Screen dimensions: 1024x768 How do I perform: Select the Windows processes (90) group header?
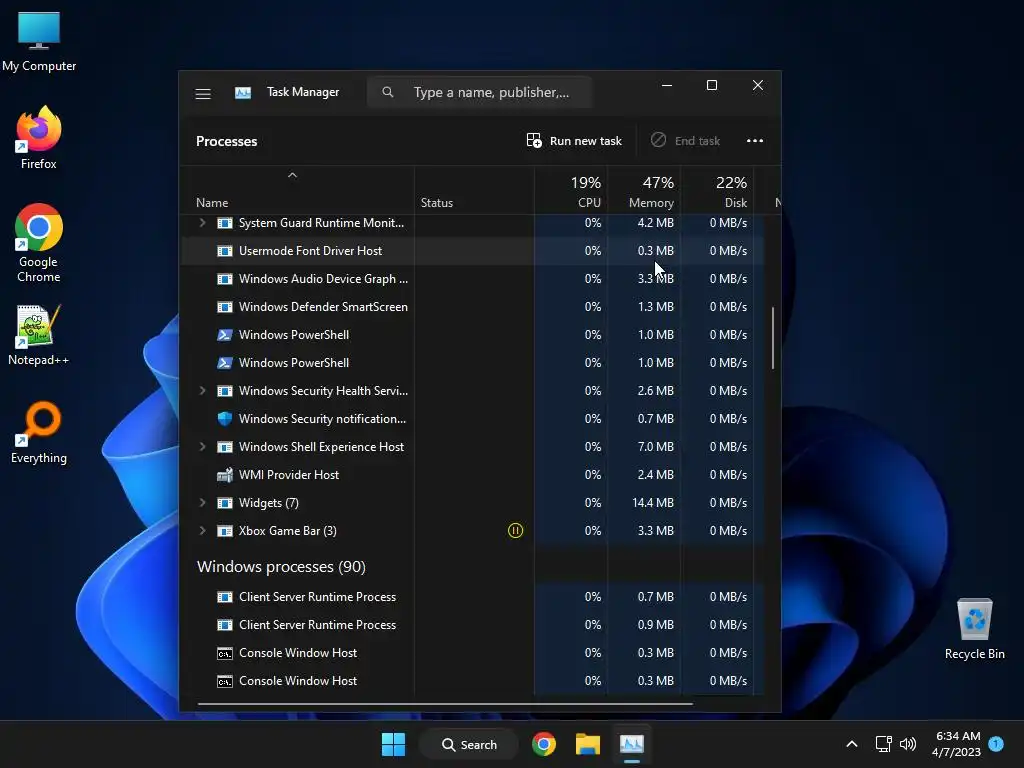(281, 566)
